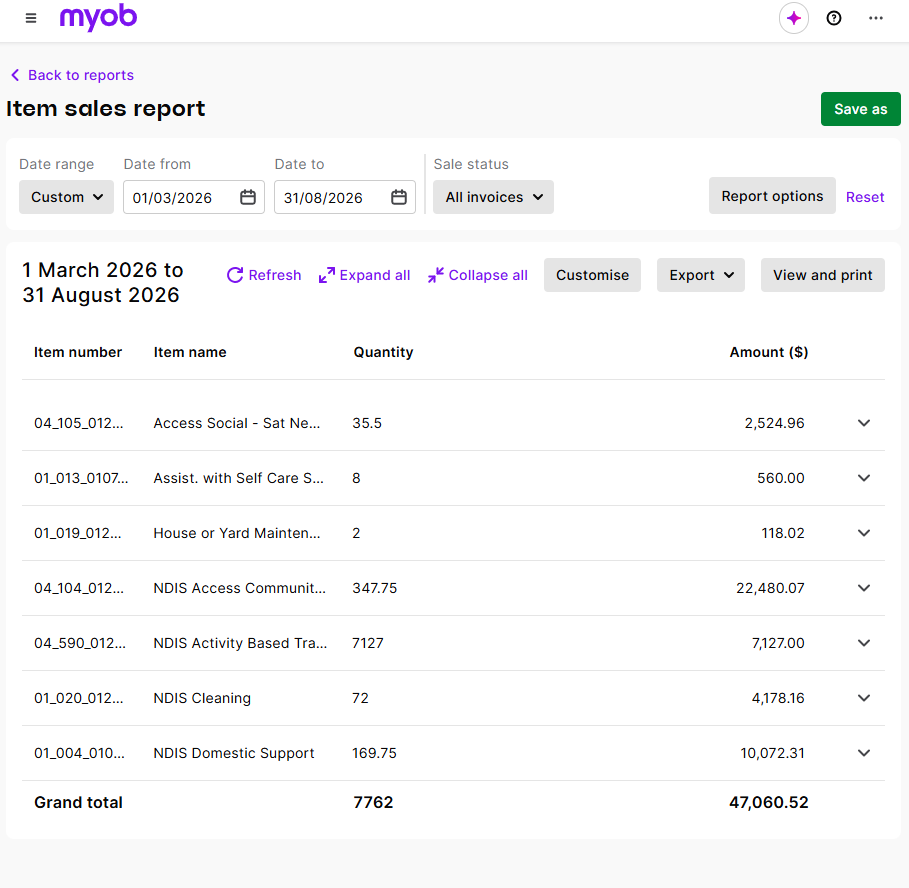Expand the House or Yard Maintenance row
The height and width of the screenshot is (888, 909).
click(x=864, y=533)
